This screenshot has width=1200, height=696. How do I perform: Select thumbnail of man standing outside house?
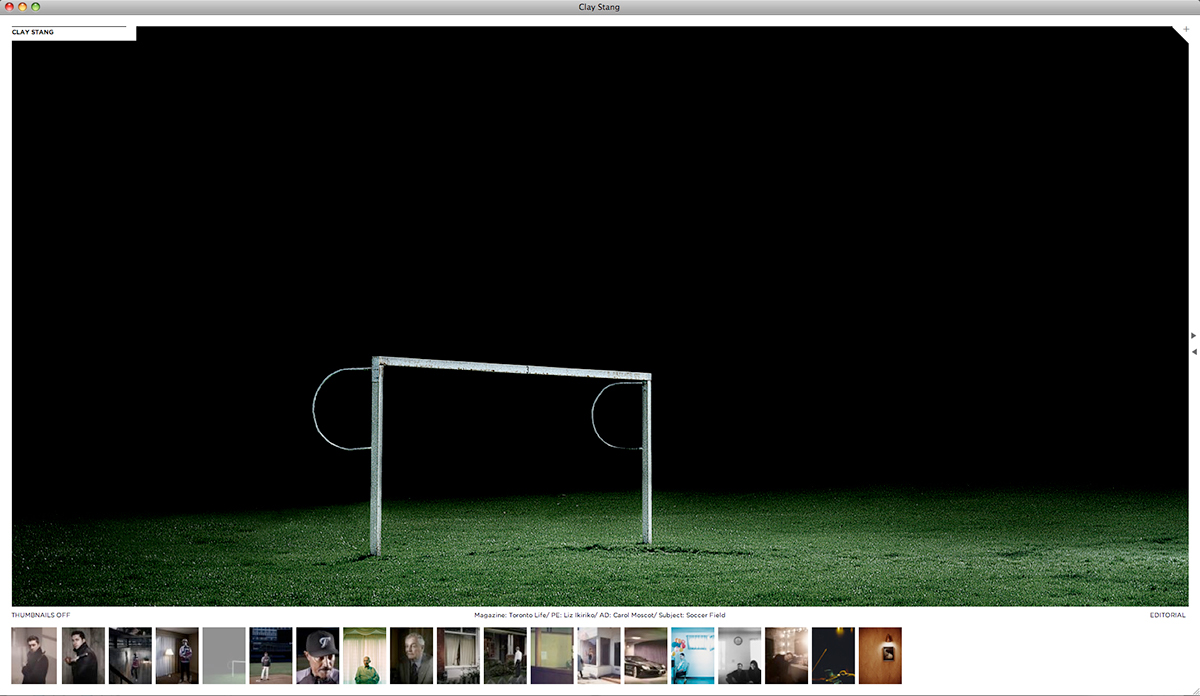coord(505,656)
